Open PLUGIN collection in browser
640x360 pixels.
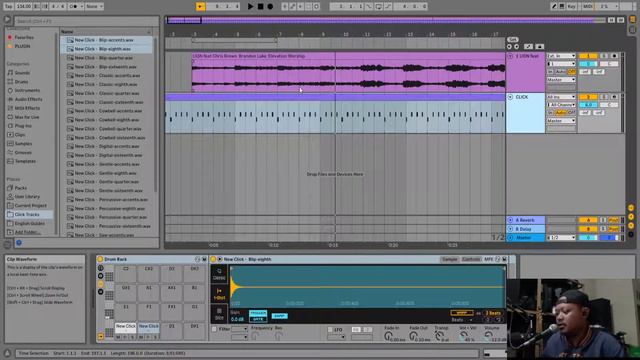(x=22, y=47)
